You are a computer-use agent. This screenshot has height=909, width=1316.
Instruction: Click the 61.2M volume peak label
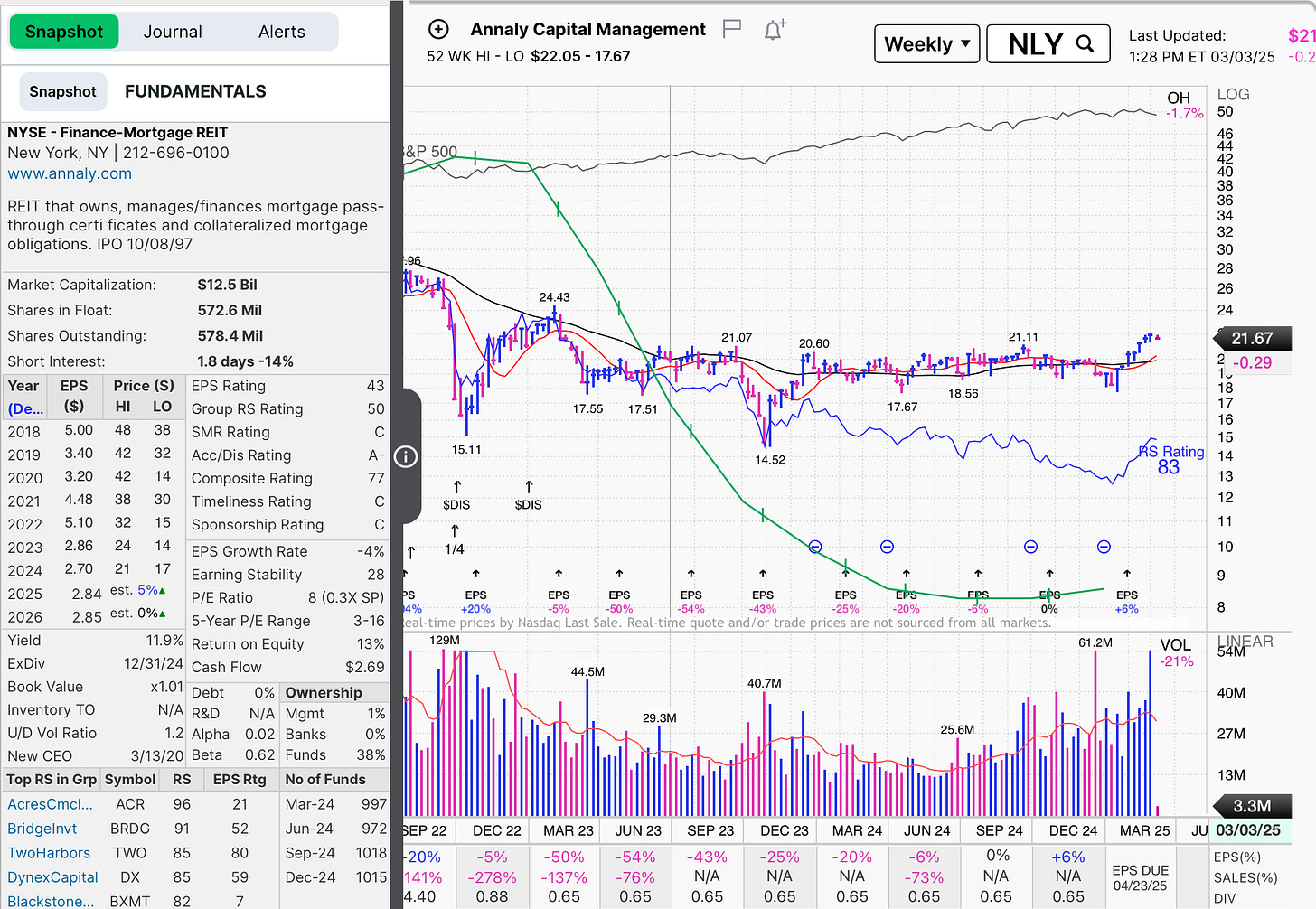(1095, 642)
